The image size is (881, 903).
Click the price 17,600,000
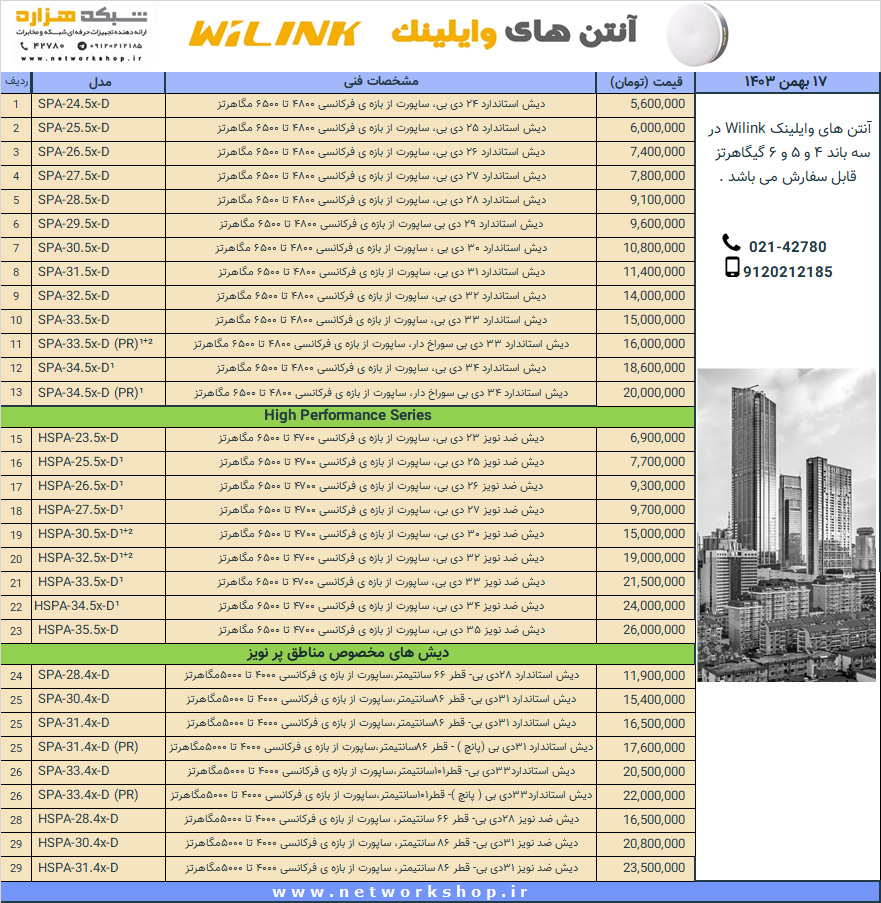click(x=654, y=748)
